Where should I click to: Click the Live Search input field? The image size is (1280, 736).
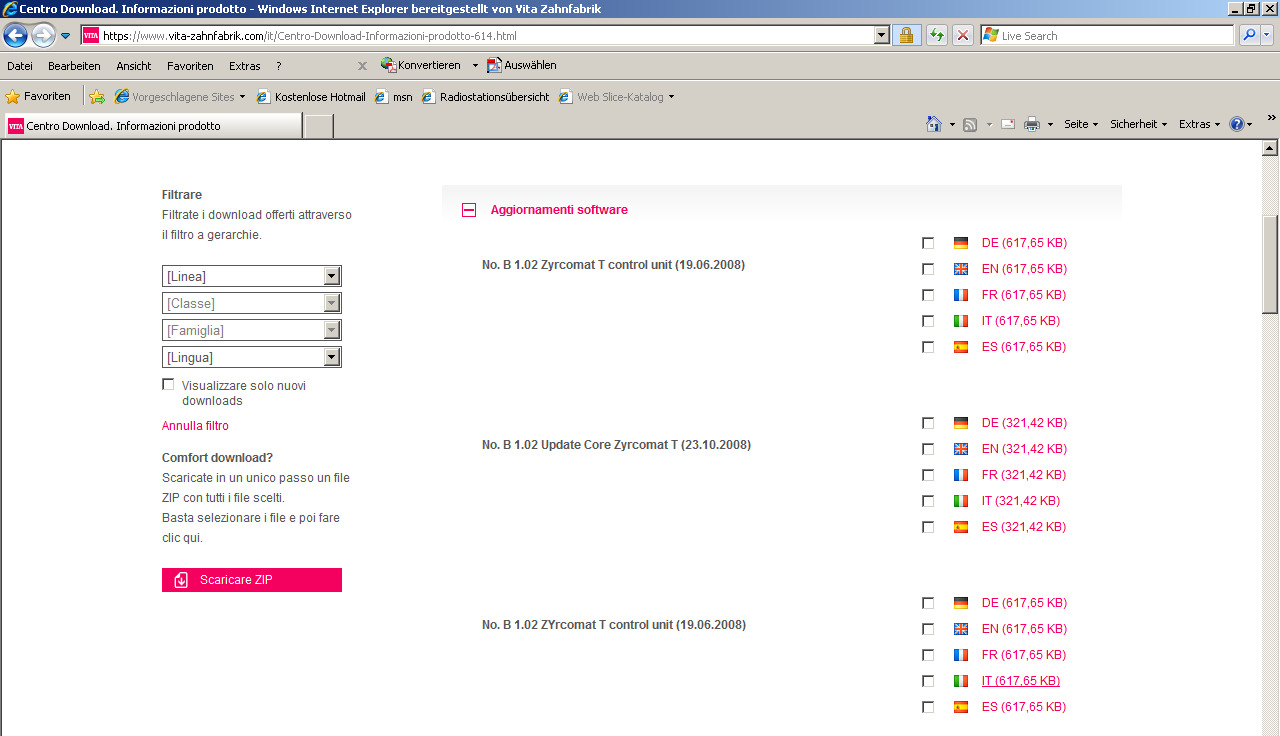point(1107,35)
